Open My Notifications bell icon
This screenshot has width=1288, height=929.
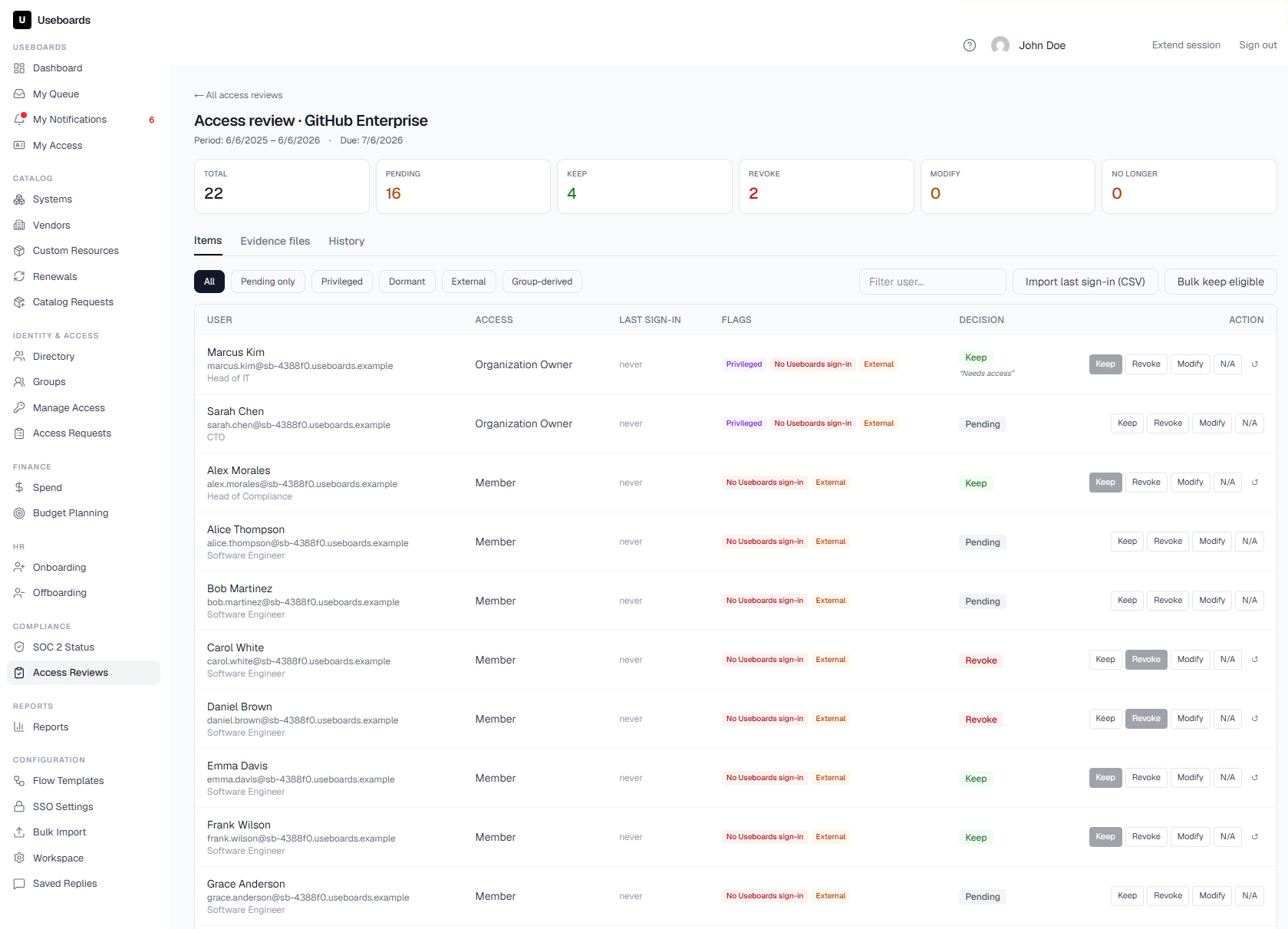[20, 119]
